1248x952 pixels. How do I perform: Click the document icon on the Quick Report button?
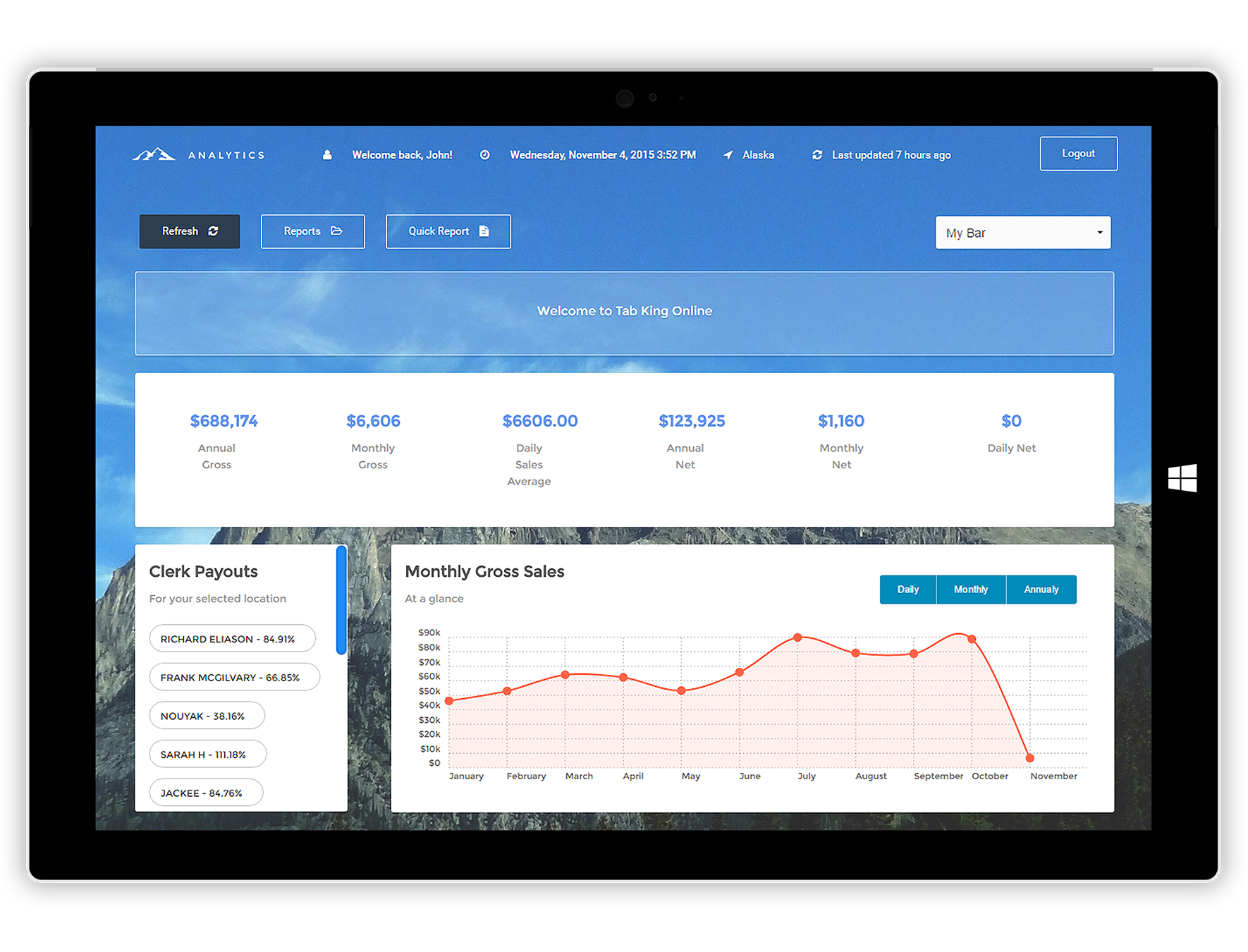coord(484,231)
